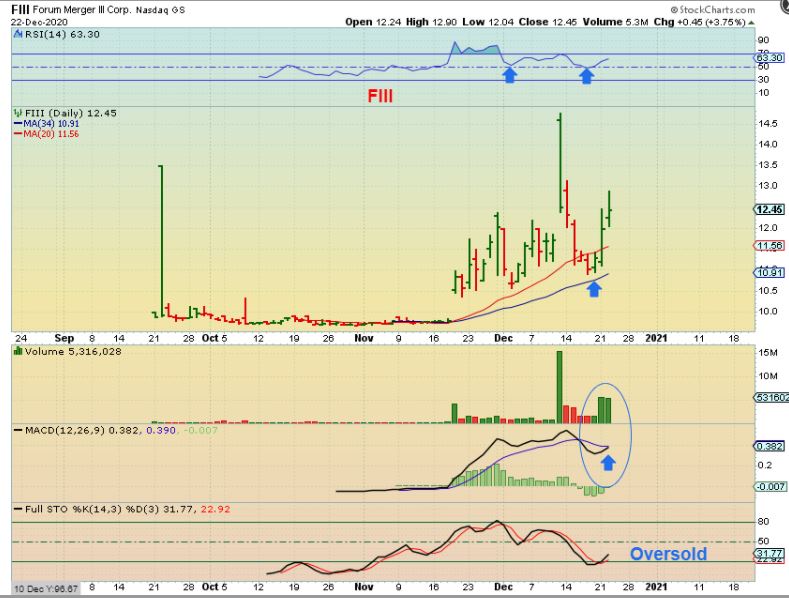Click the 15M volume axis label

(768, 352)
